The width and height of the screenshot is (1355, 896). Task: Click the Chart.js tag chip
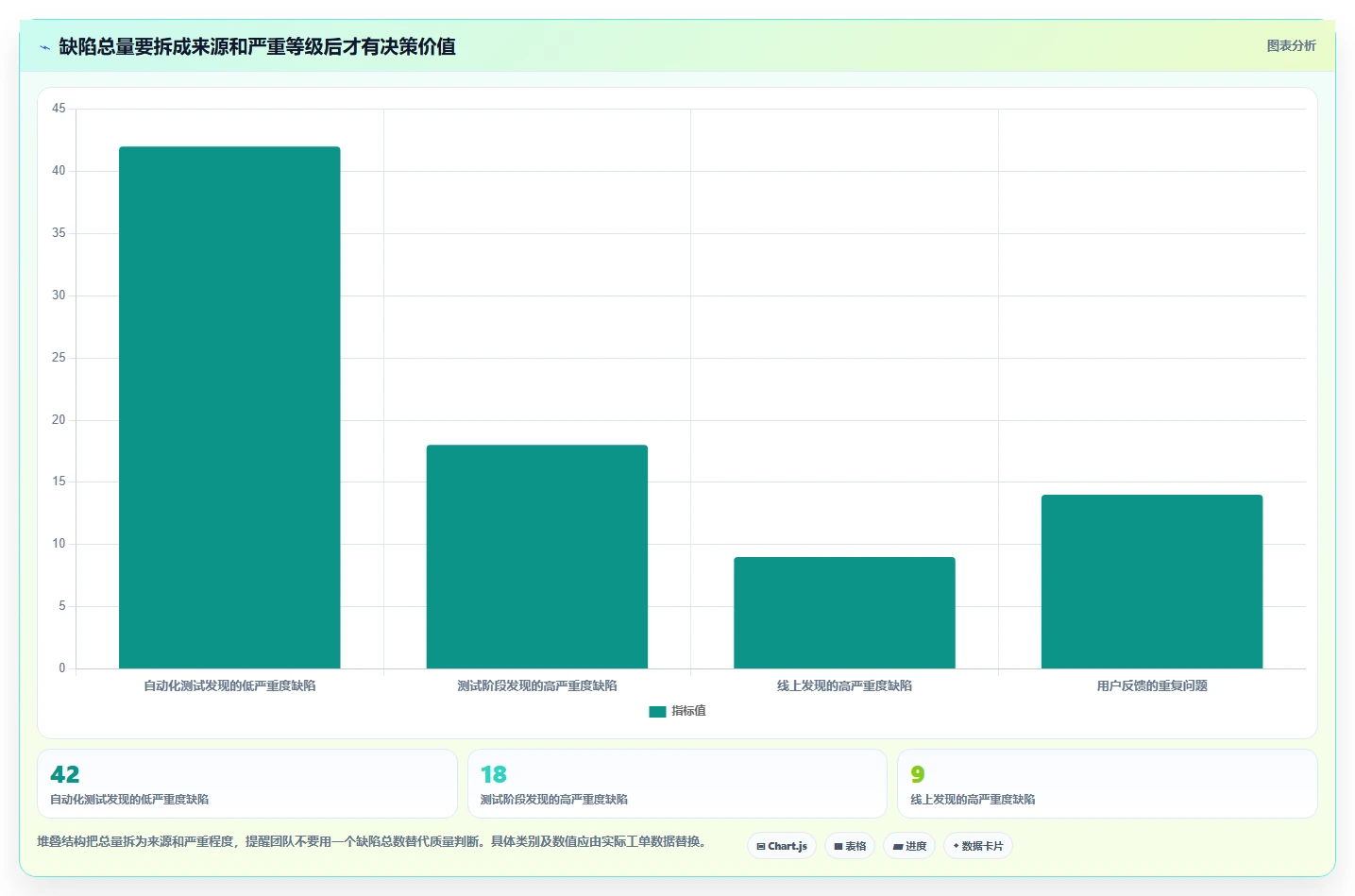pyautogui.click(x=782, y=846)
